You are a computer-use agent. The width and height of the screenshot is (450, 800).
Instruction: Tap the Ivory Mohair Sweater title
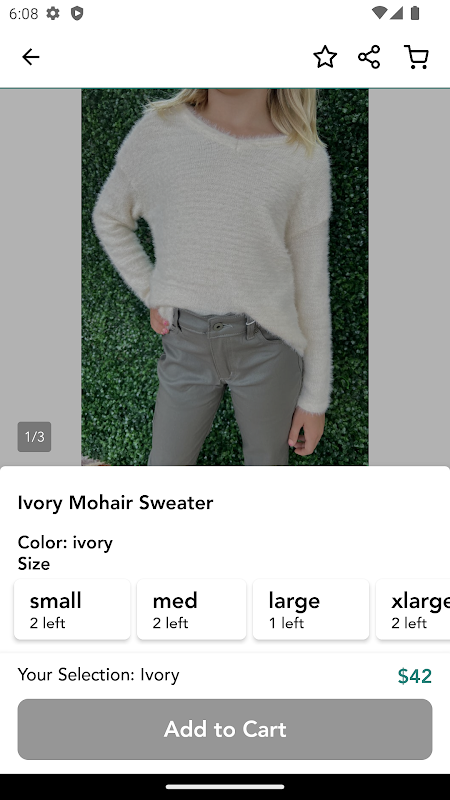[x=115, y=503]
